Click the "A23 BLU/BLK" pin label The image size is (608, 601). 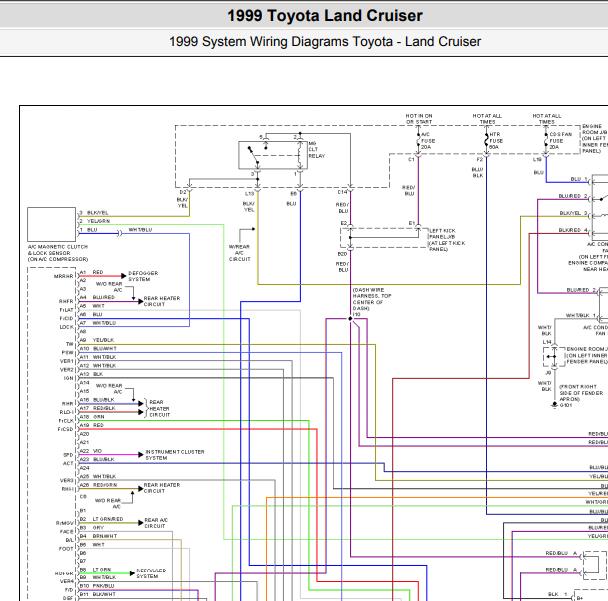point(97,459)
